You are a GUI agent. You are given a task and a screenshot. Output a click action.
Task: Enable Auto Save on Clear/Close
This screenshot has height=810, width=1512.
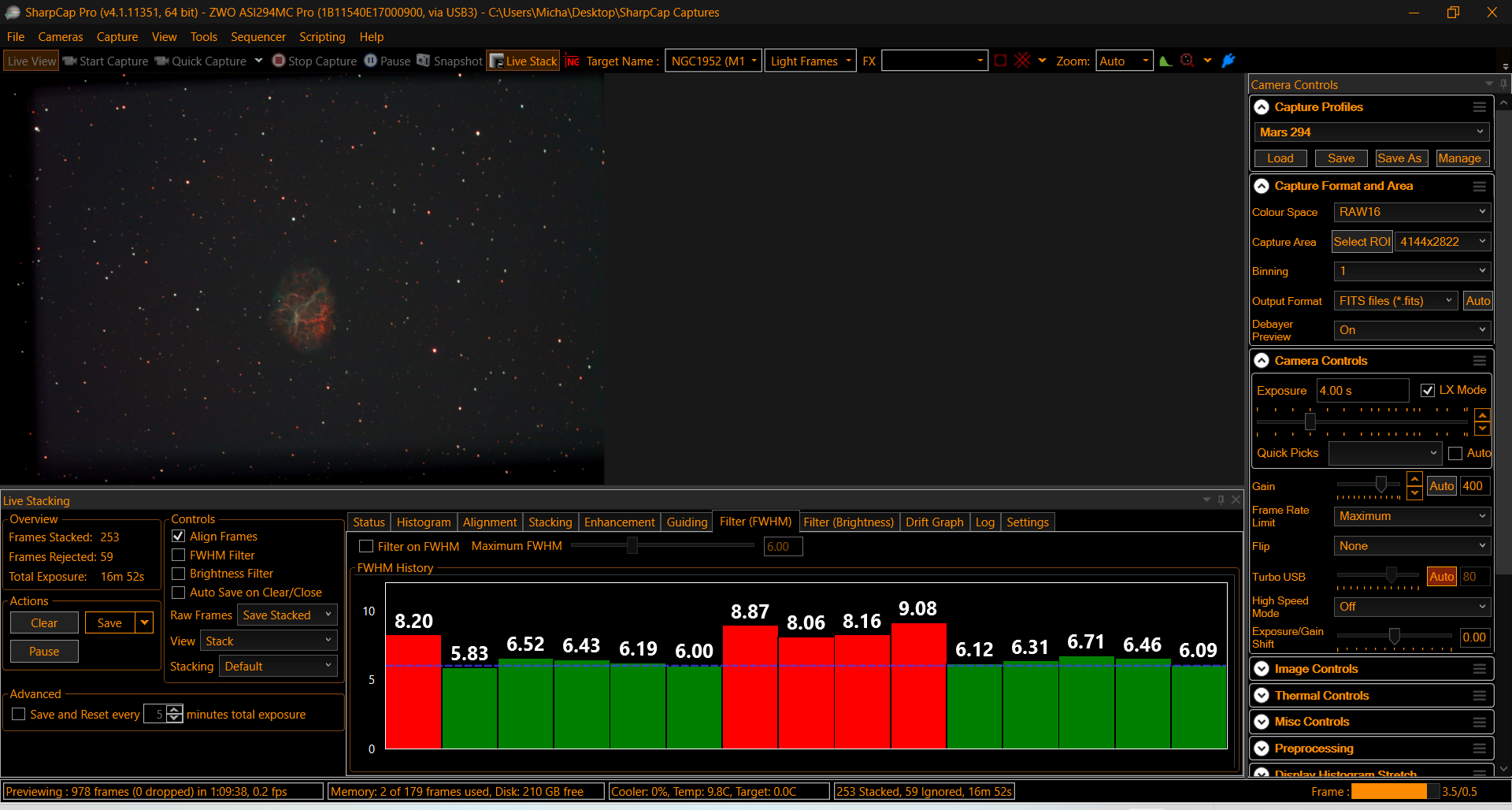point(179,593)
